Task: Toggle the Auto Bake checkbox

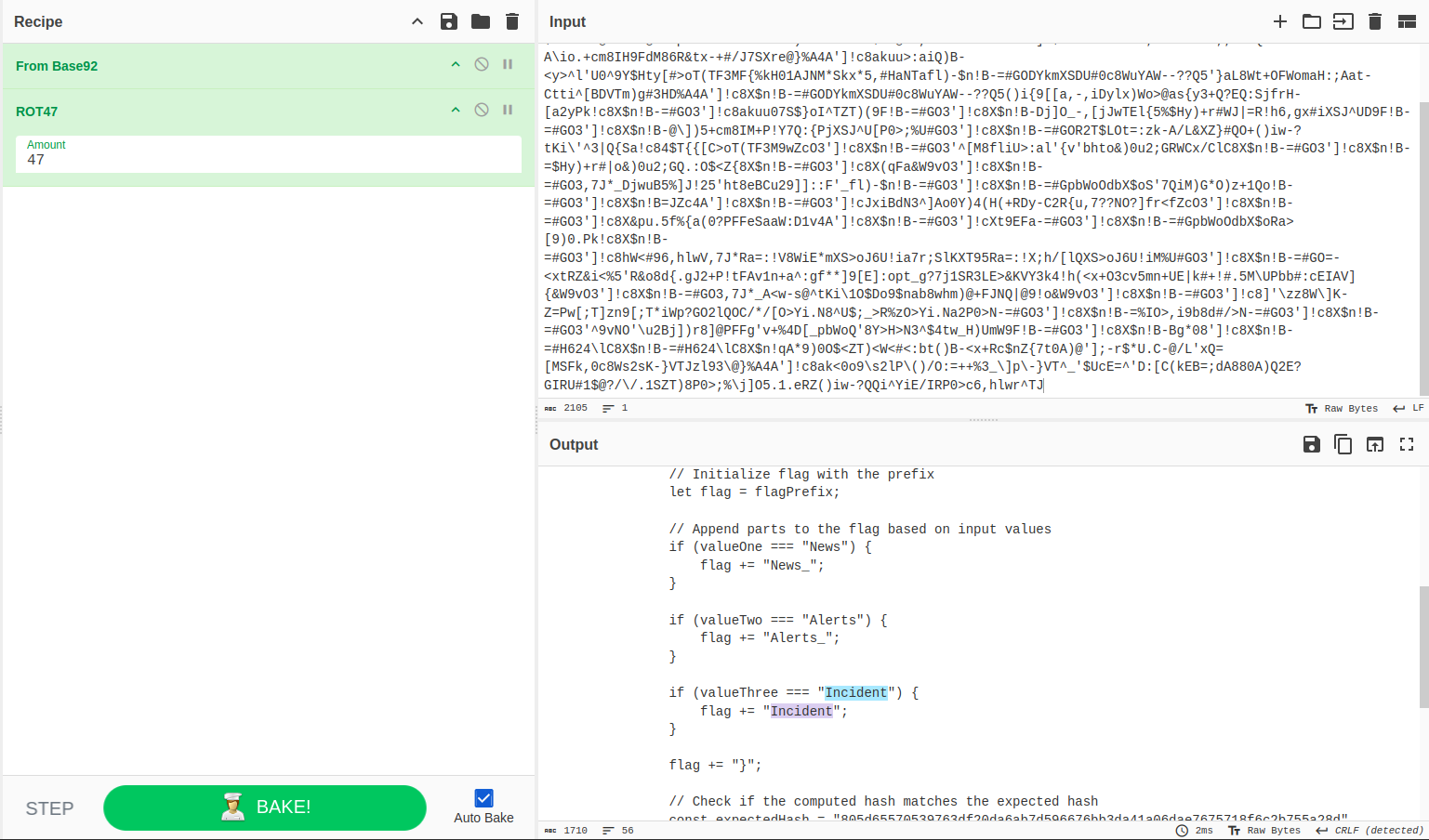Action: (x=483, y=798)
